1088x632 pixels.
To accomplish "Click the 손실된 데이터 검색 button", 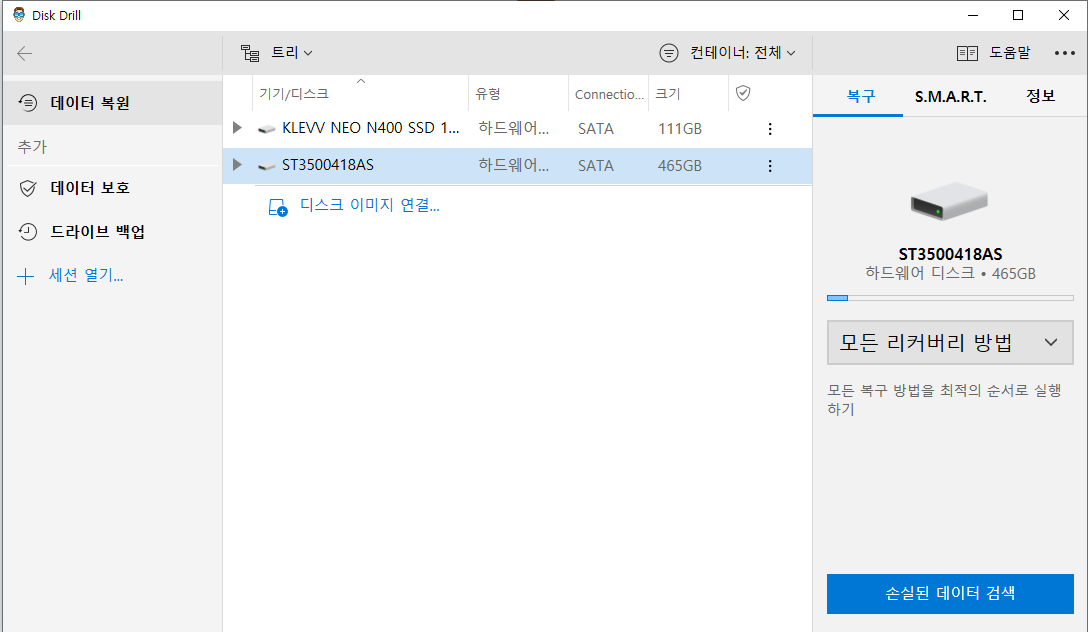I will (x=948, y=593).
